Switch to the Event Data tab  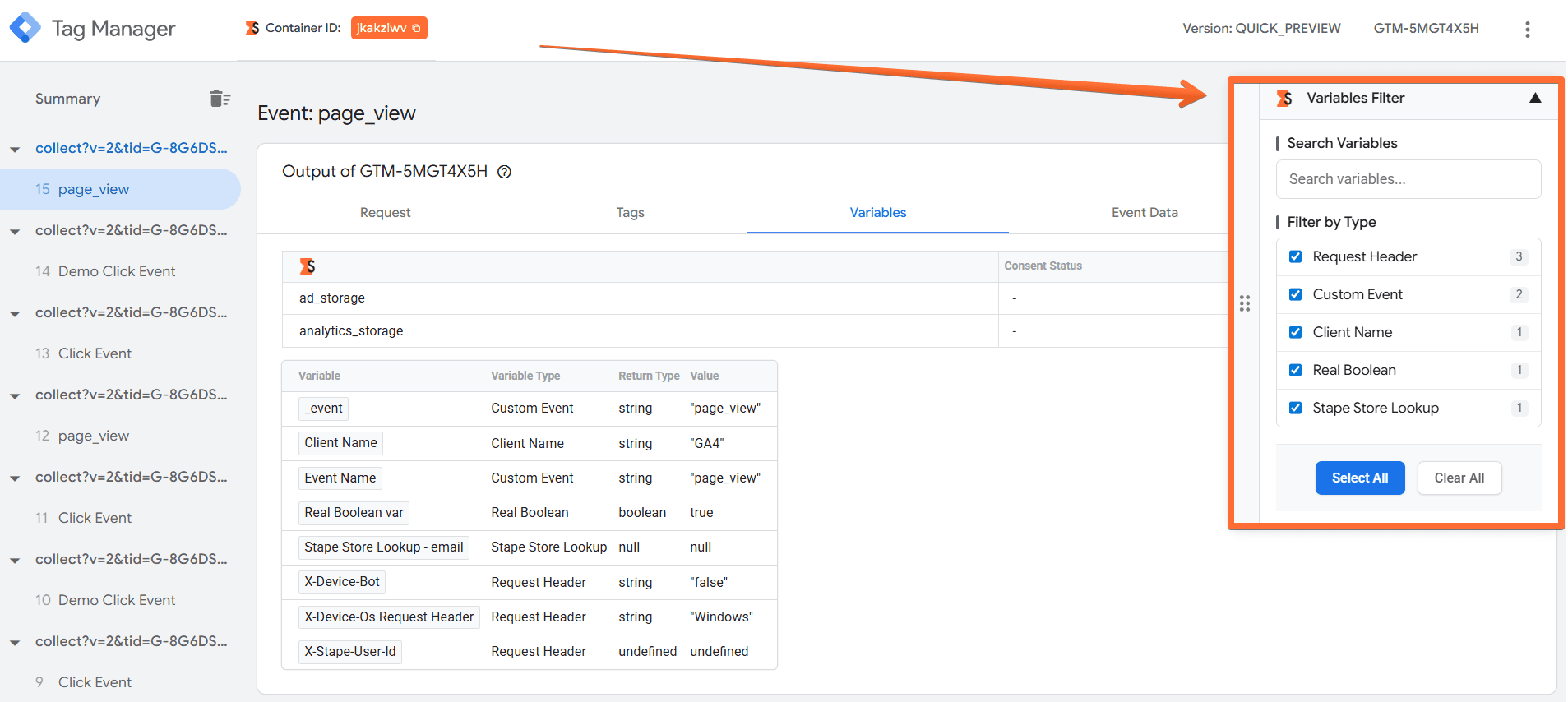click(x=1144, y=213)
